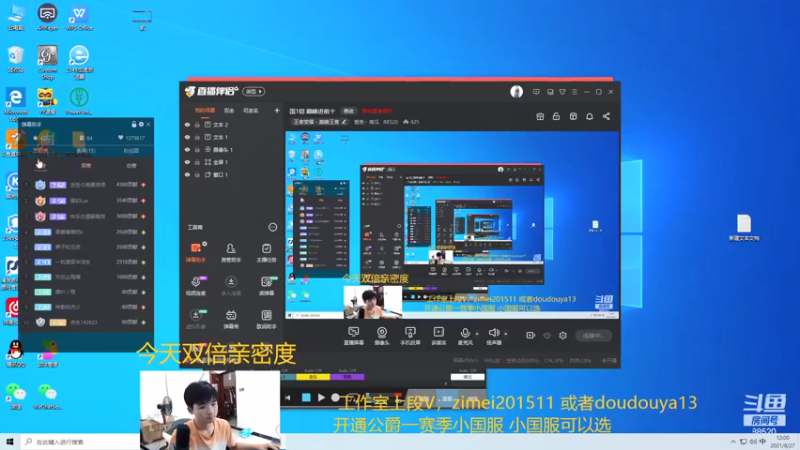
Task: Click the share icon at top right
Action: click(606, 116)
